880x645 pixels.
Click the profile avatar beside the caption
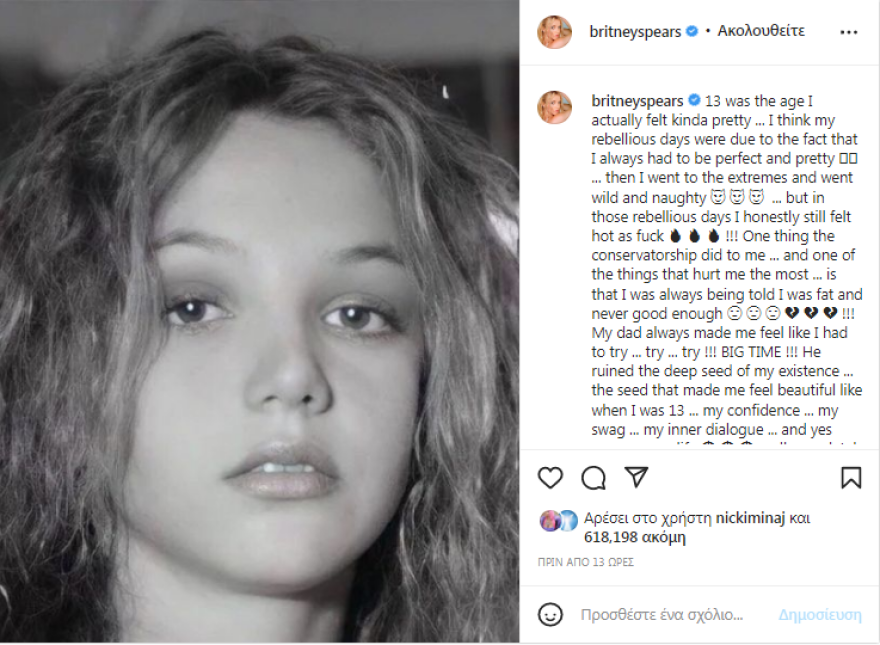tap(554, 107)
